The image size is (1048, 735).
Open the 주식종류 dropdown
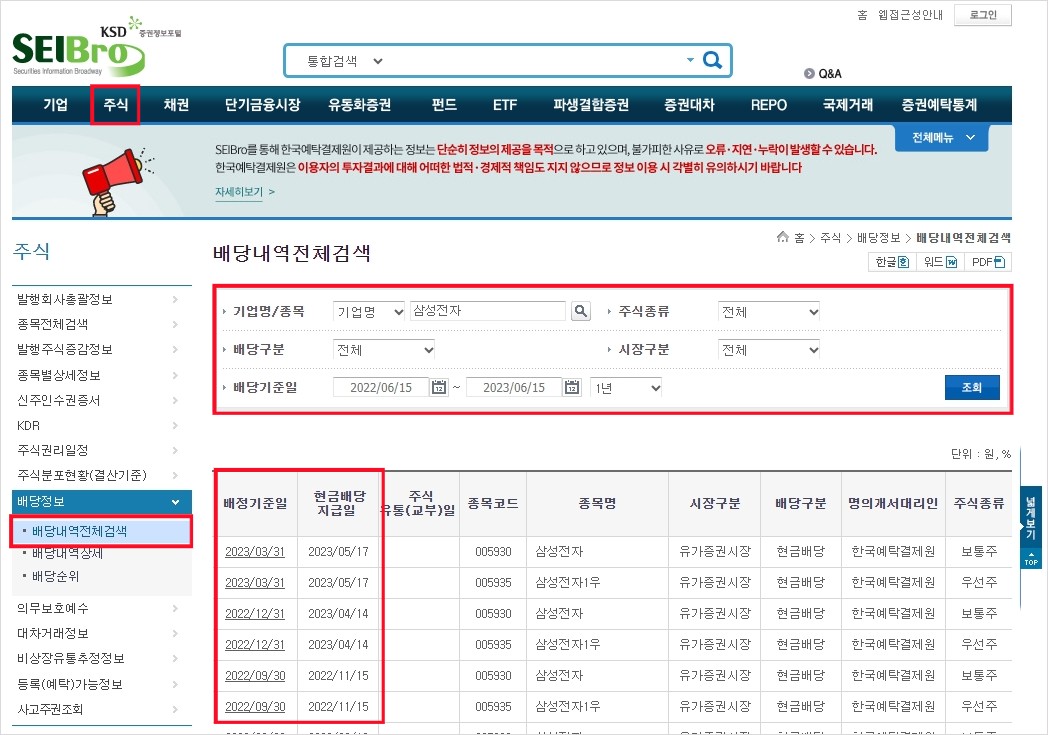click(x=768, y=311)
